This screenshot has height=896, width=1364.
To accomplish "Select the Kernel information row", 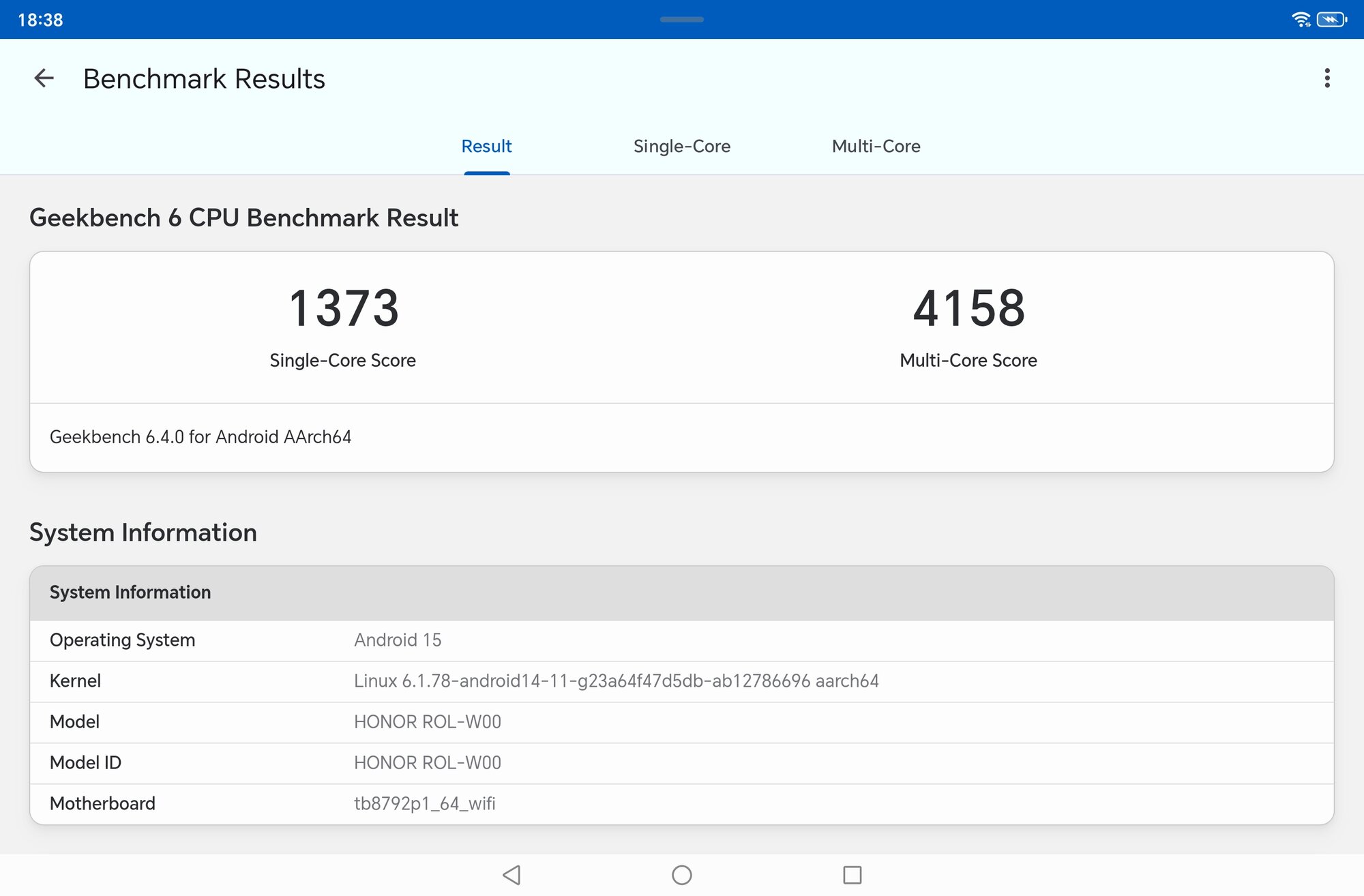I will (x=681, y=681).
